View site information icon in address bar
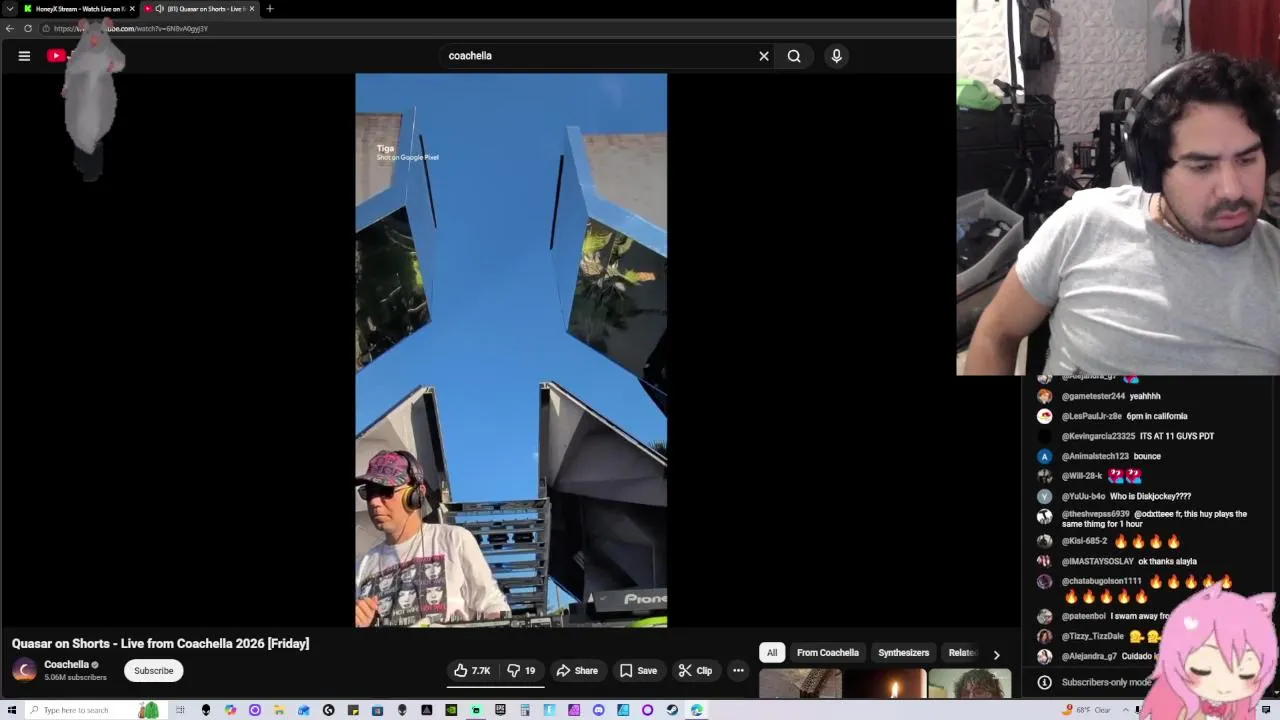The width and height of the screenshot is (1280, 720). click(46, 28)
